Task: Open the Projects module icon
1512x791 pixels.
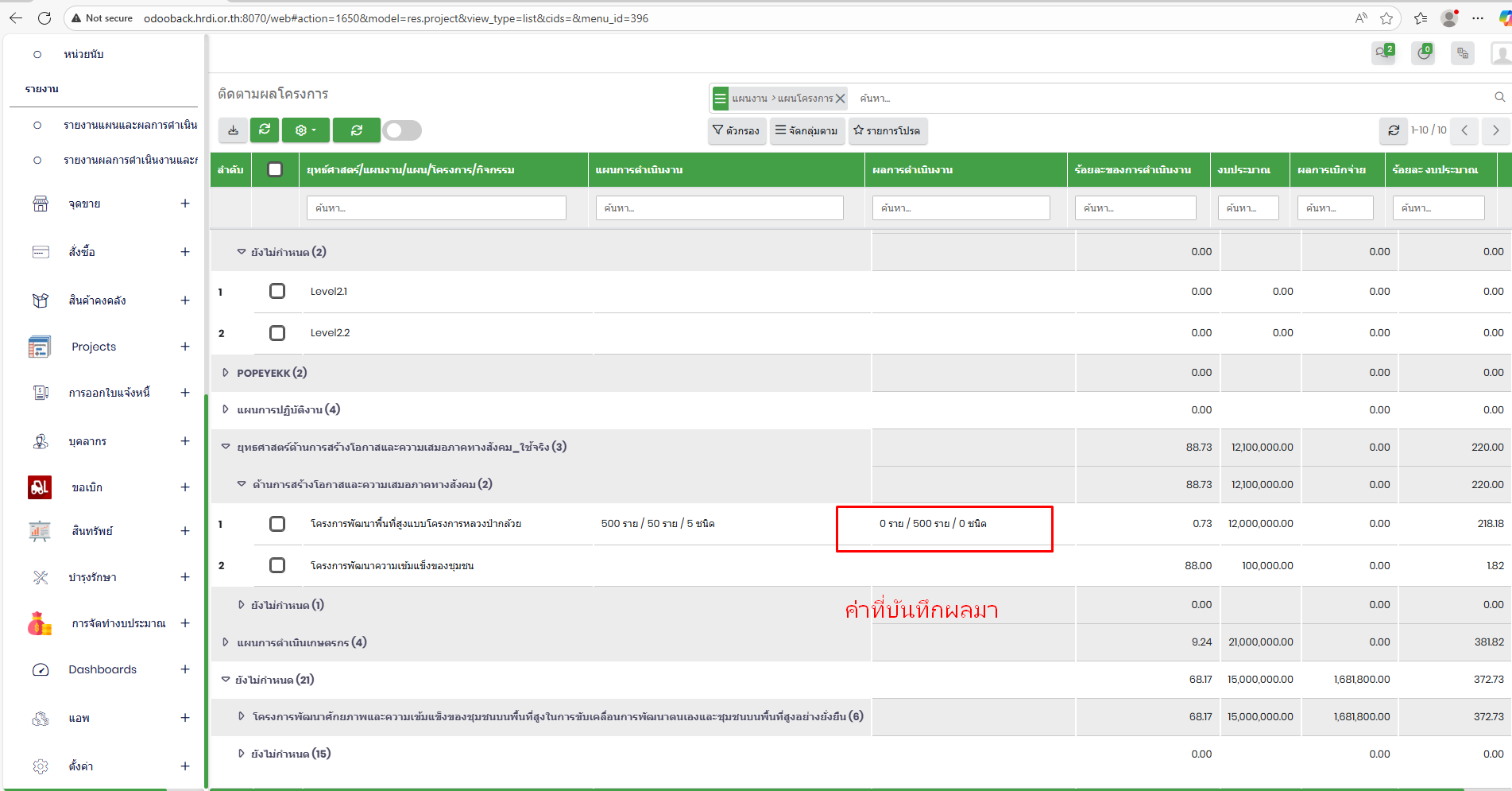Action: pyautogui.click(x=40, y=347)
